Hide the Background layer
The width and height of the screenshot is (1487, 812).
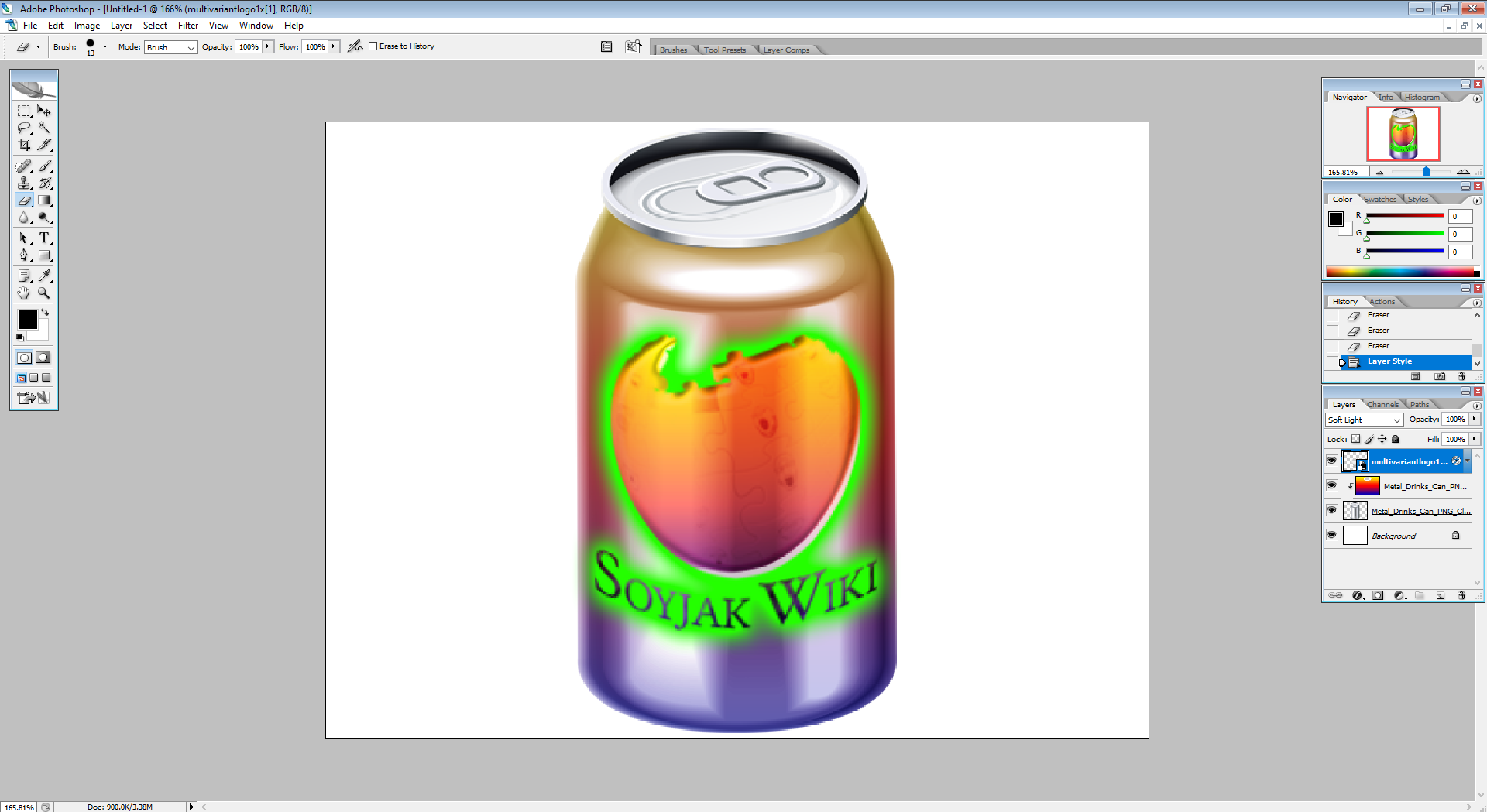(x=1331, y=535)
